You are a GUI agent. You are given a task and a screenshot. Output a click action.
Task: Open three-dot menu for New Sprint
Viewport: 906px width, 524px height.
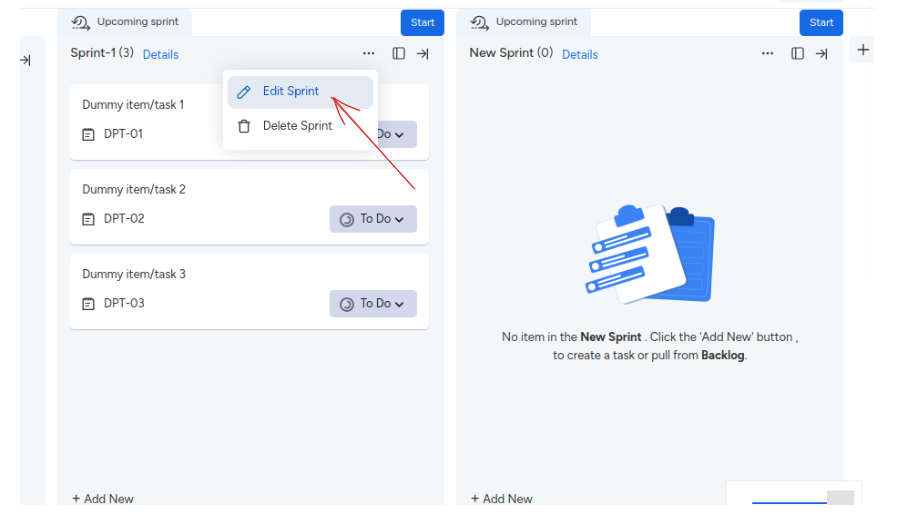(768, 54)
